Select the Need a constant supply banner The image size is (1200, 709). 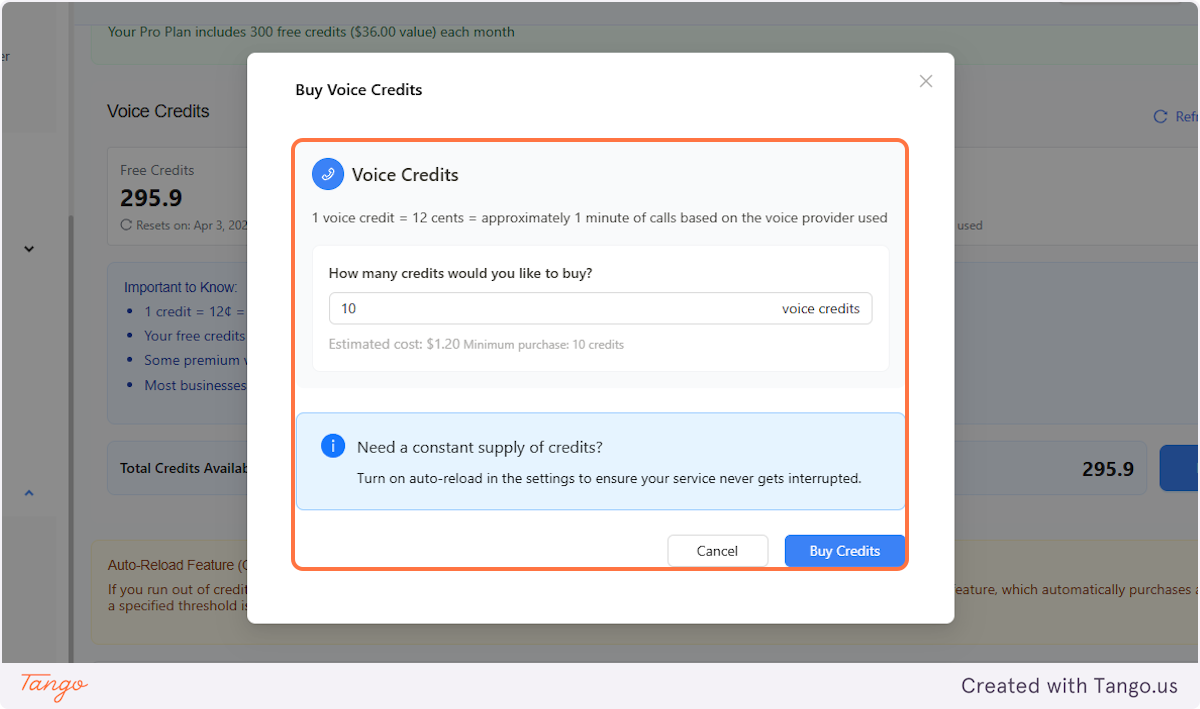[x=600, y=462]
